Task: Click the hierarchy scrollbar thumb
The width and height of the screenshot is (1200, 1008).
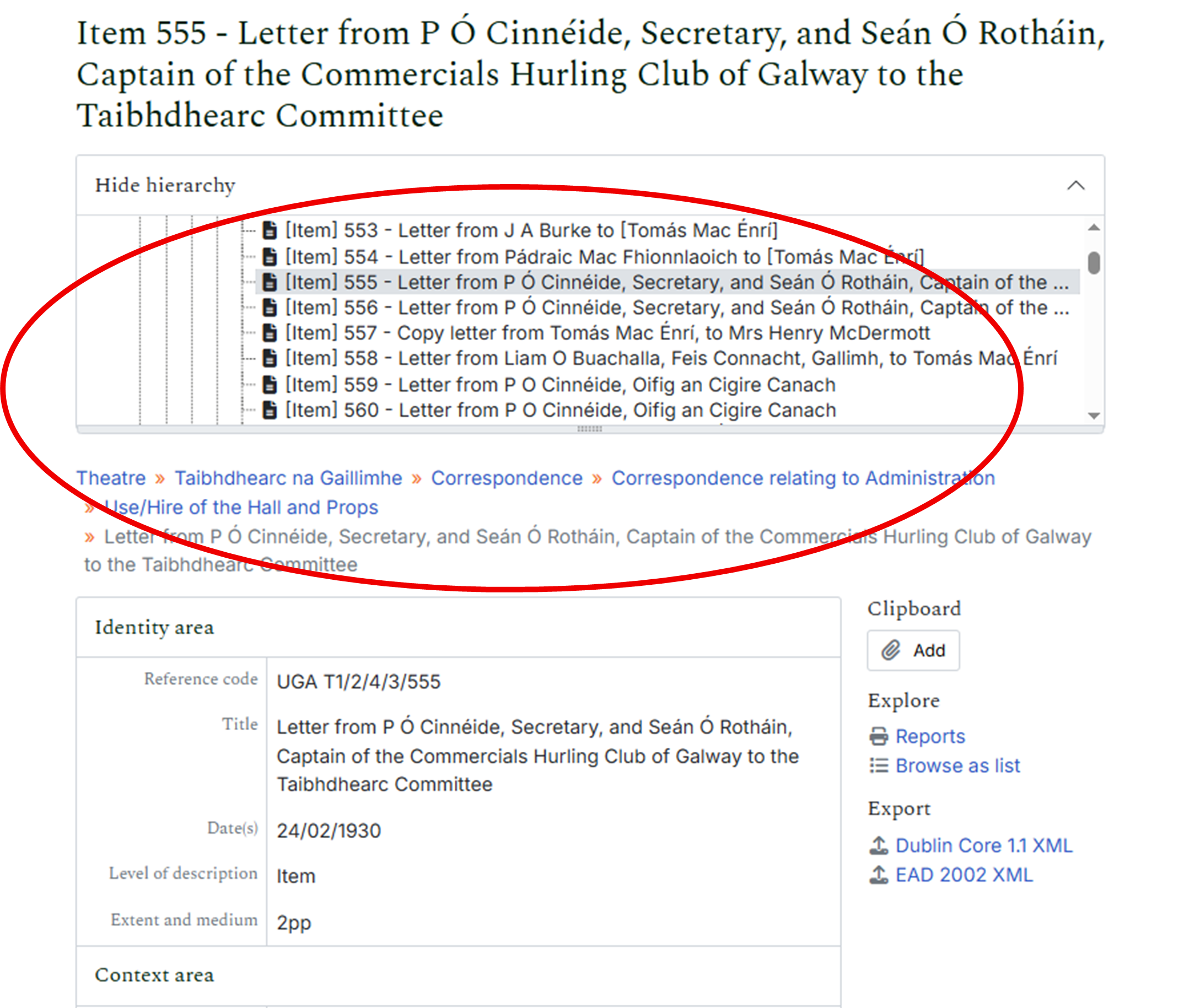Action: (1094, 263)
